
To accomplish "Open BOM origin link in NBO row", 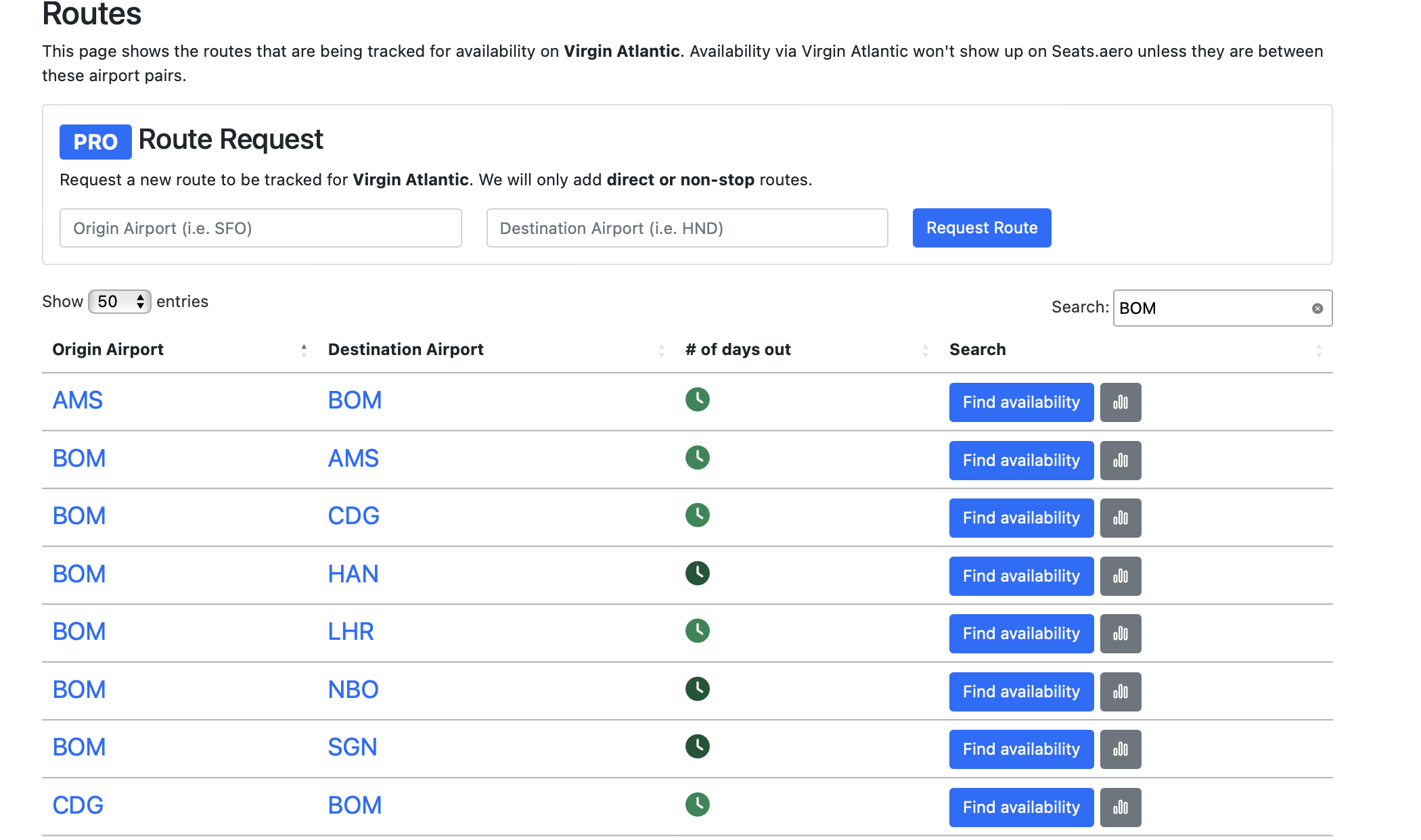I will [x=79, y=690].
